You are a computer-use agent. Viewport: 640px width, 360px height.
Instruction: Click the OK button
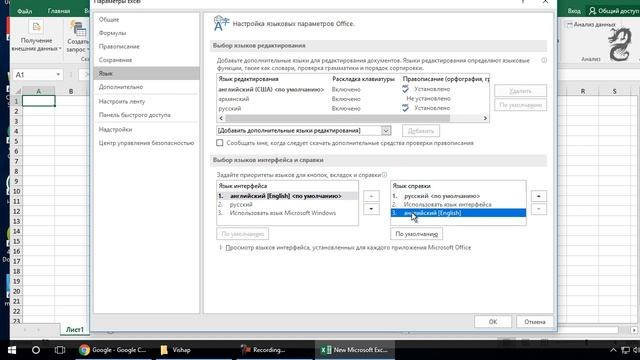tap(493, 322)
